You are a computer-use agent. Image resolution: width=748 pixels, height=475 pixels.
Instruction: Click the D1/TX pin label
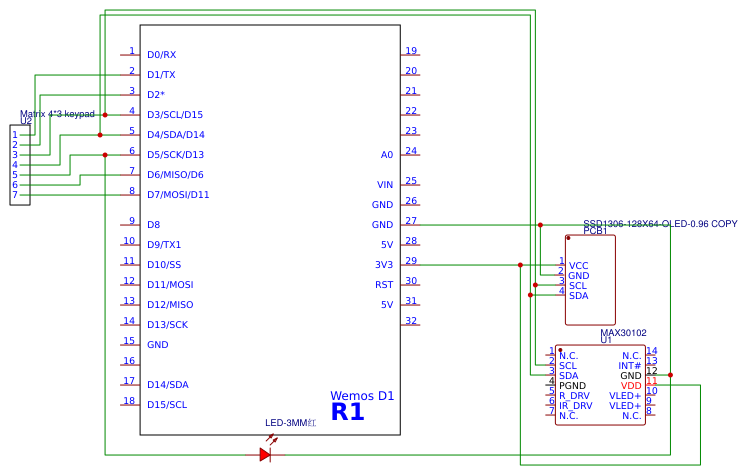coord(161,75)
